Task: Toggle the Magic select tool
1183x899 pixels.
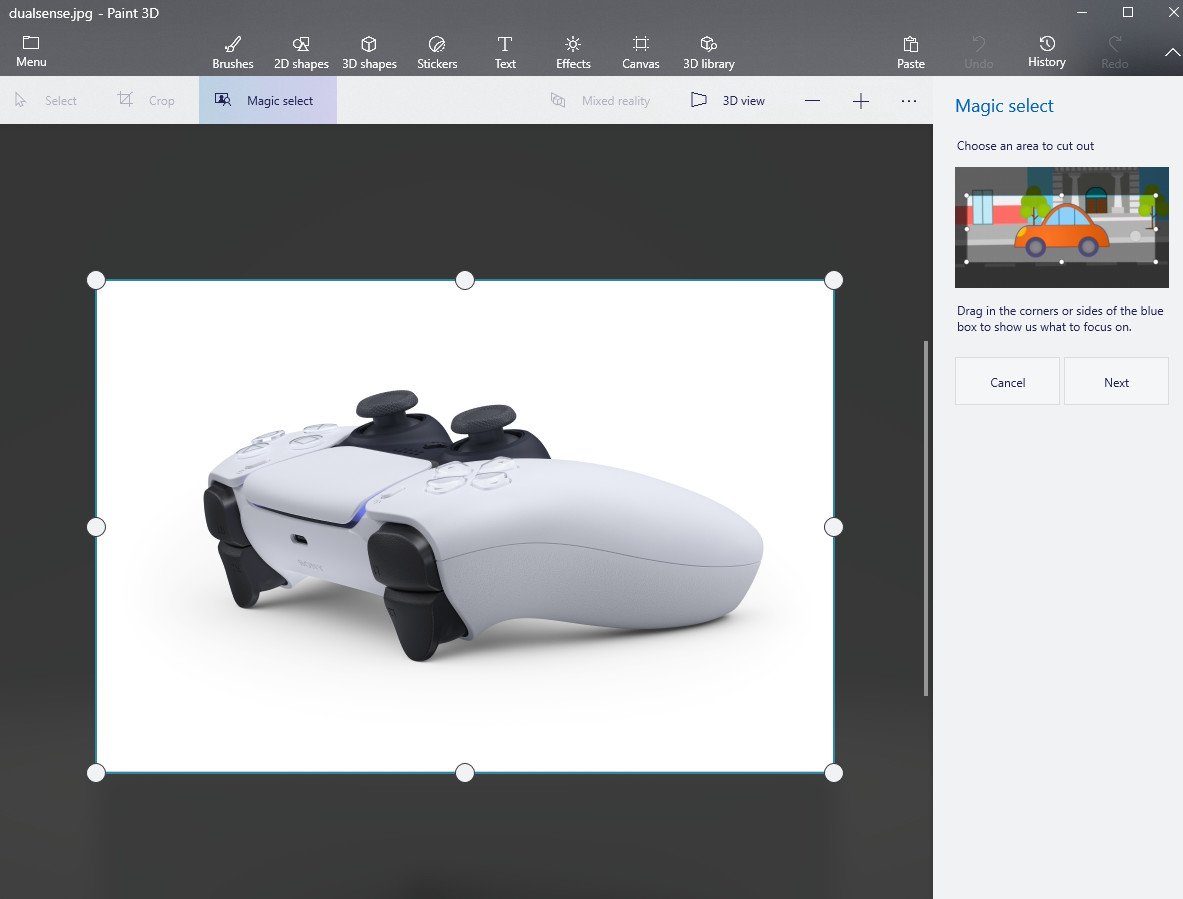Action: point(267,101)
